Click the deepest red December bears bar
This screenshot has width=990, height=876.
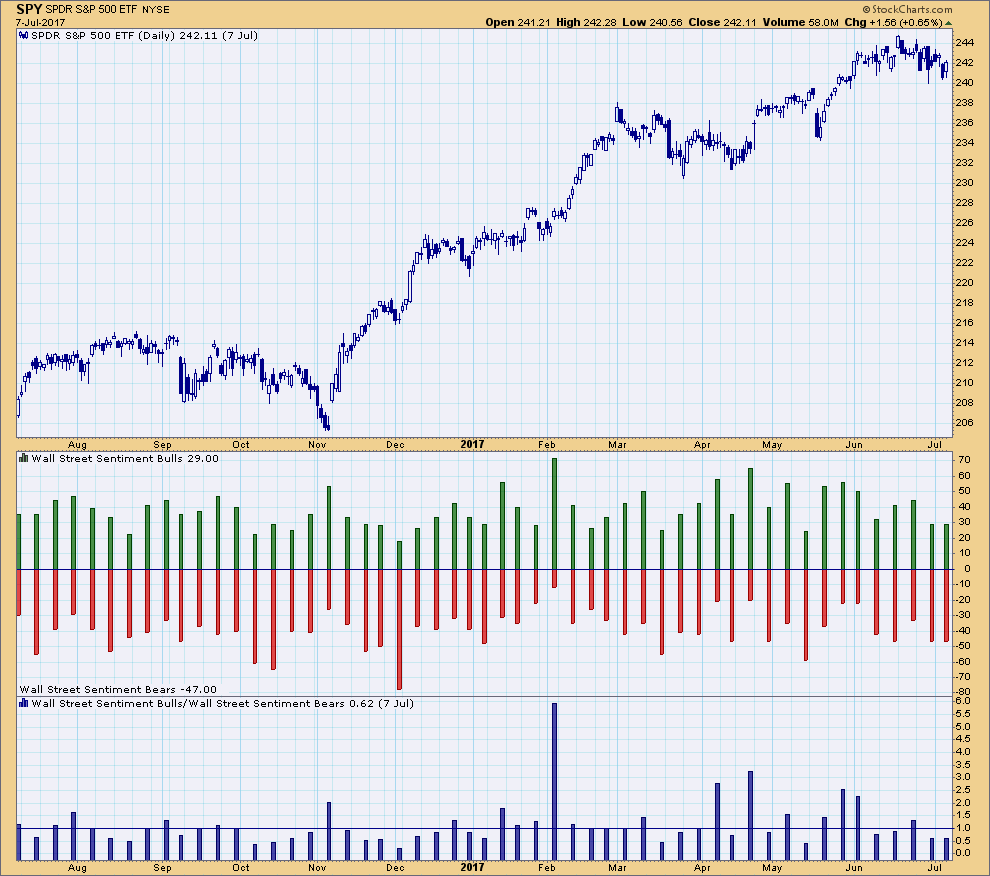(x=399, y=629)
